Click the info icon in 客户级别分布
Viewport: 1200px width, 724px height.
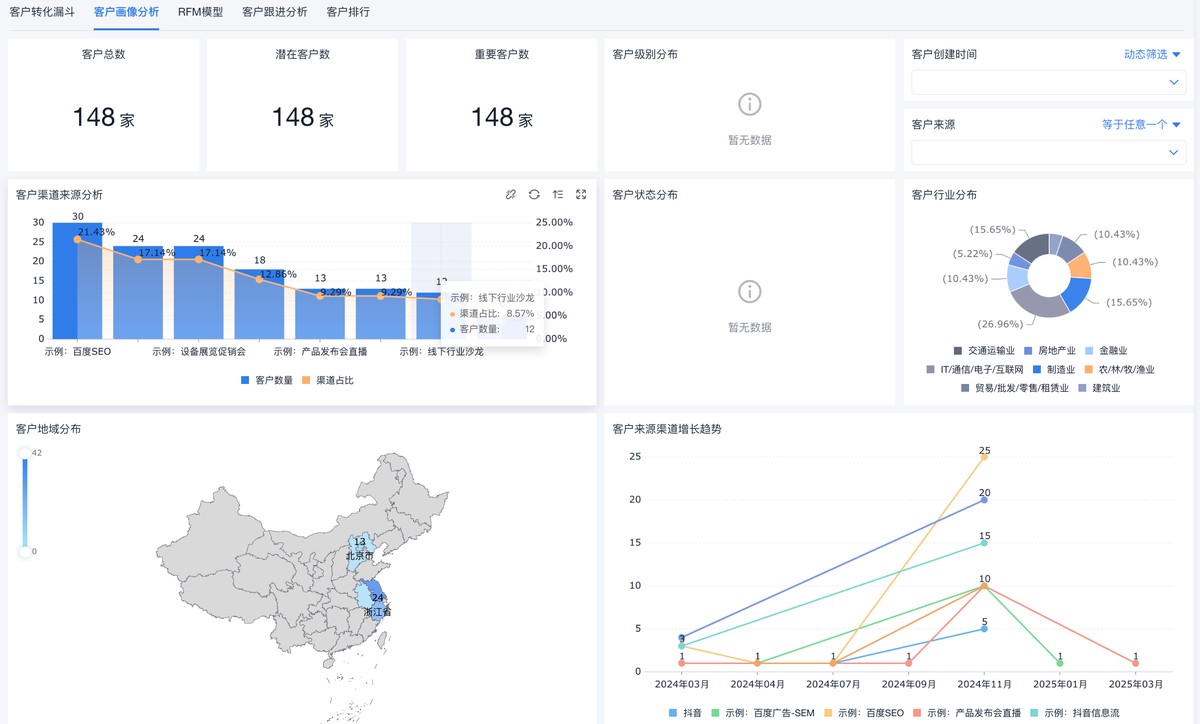749,104
